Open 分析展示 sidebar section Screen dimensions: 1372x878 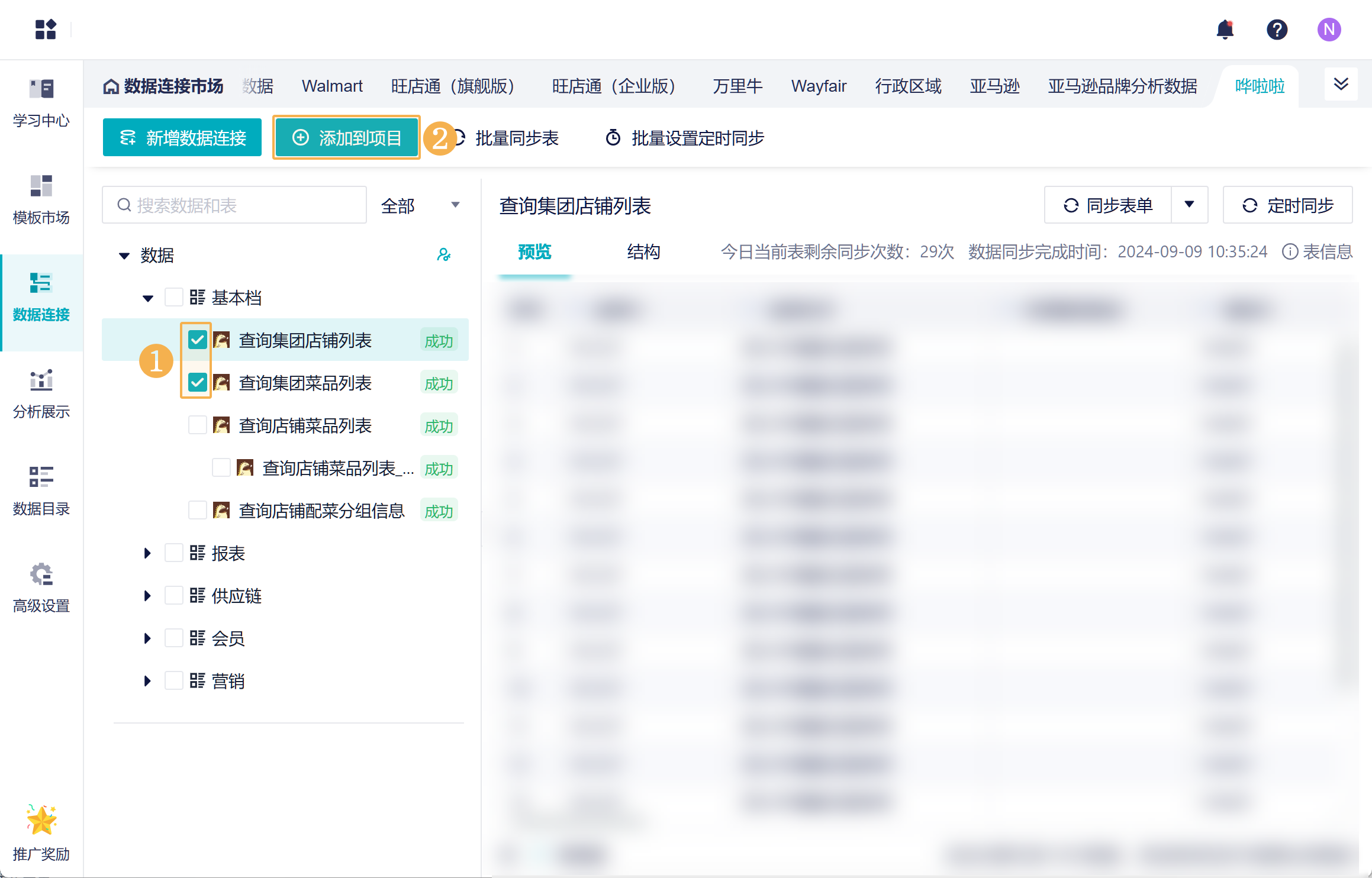tap(41, 394)
